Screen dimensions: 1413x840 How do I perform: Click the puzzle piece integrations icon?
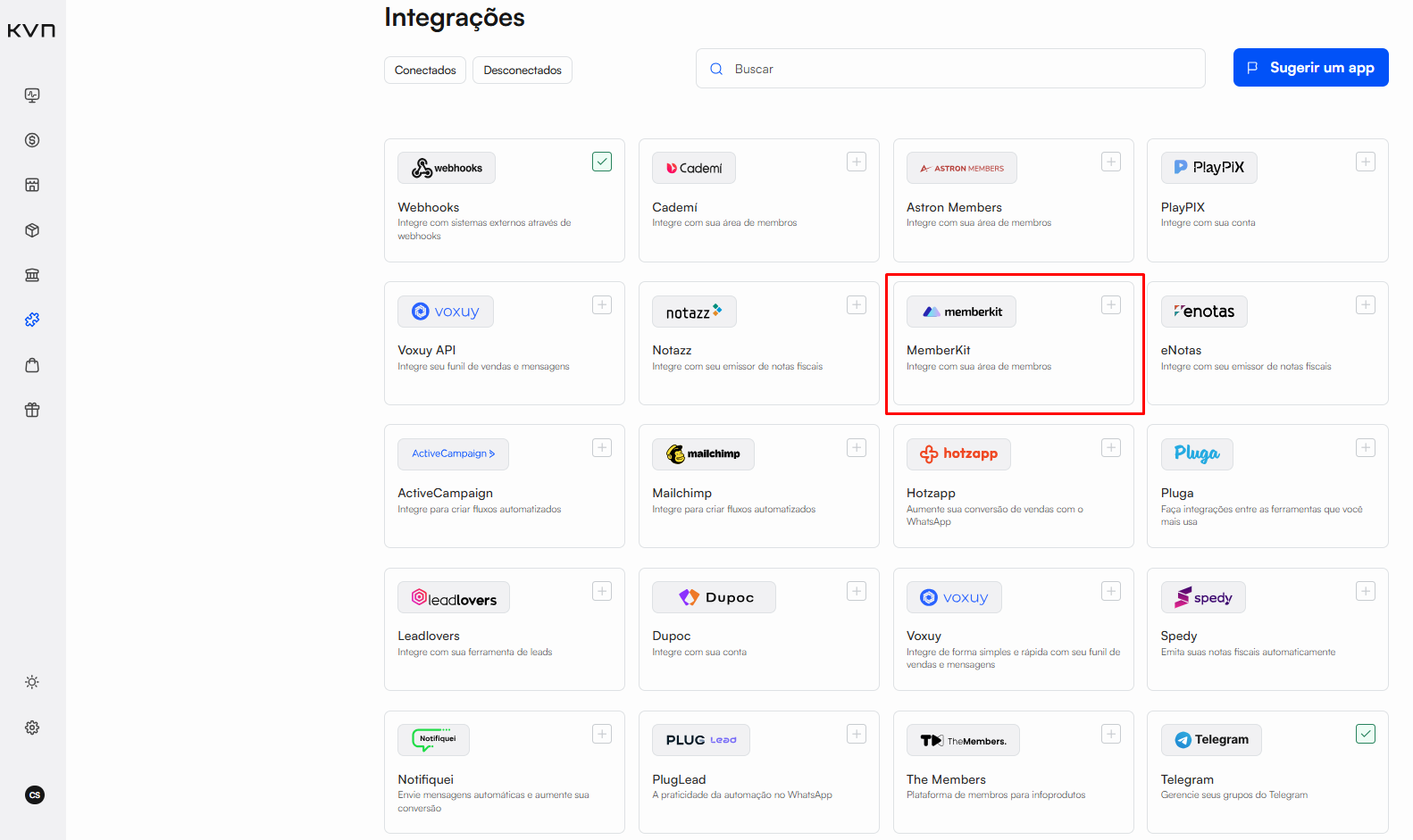(32, 320)
